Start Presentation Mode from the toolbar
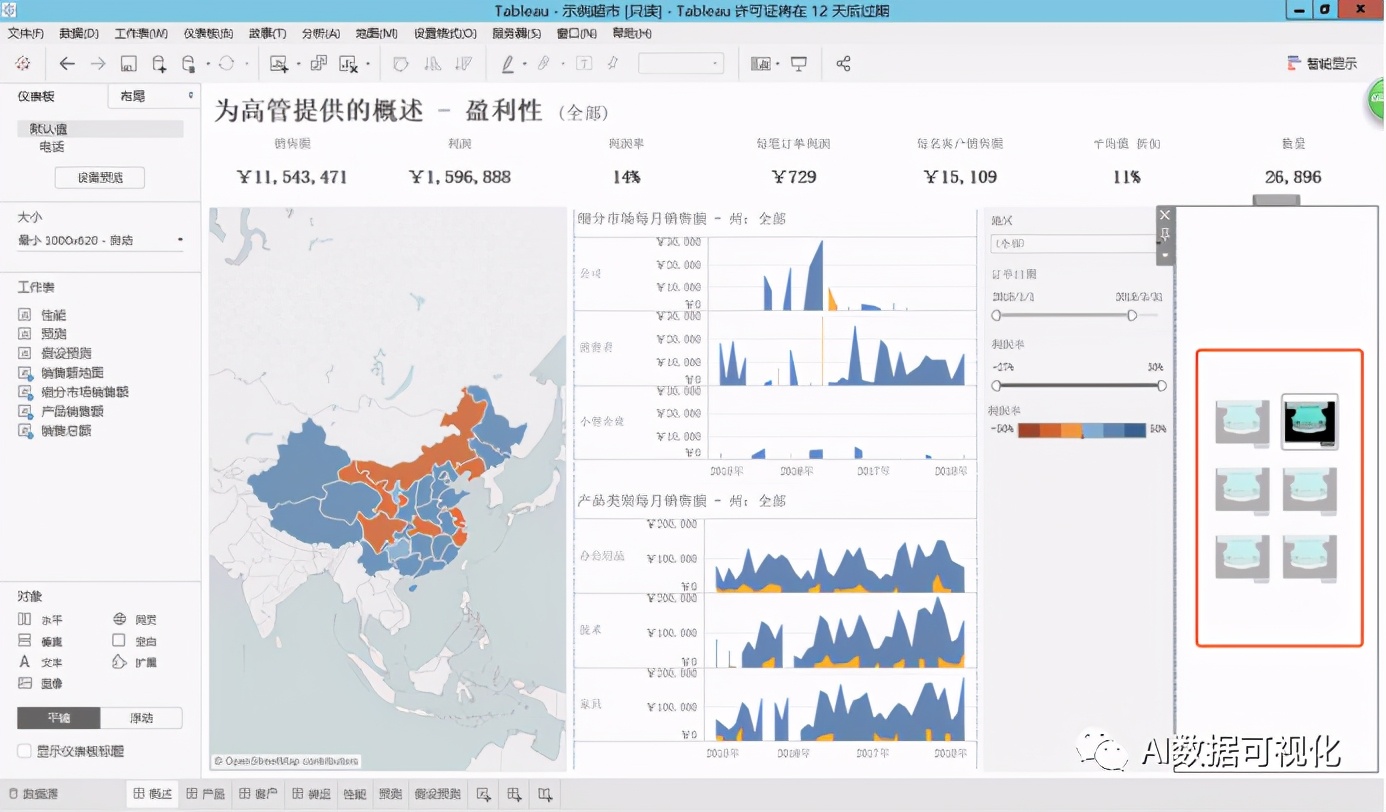The height and width of the screenshot is (812, 1386). coord(798,63)
